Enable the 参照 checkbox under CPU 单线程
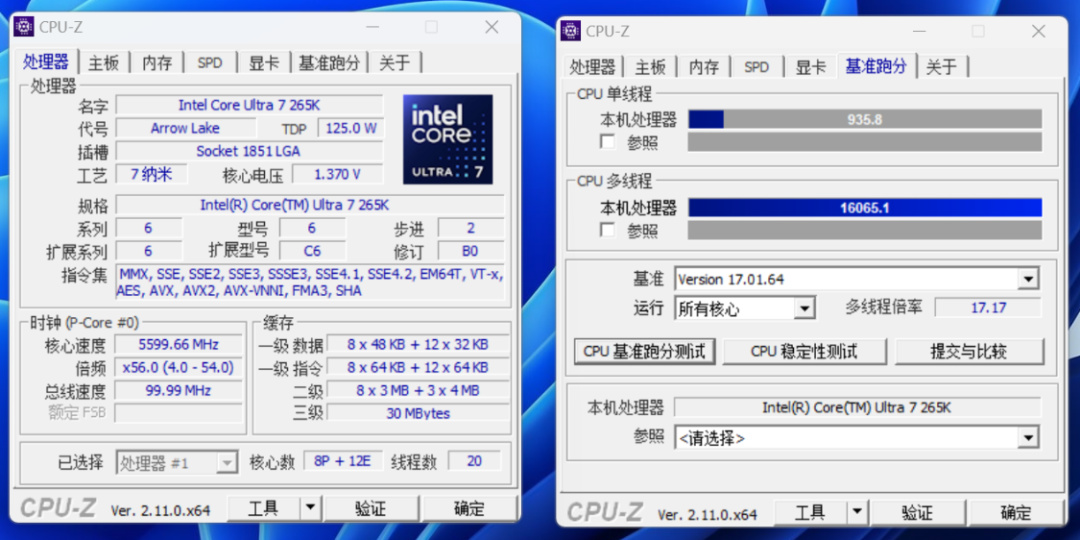This screenshot has height=540, width=1080. click(x=607, y=142)
